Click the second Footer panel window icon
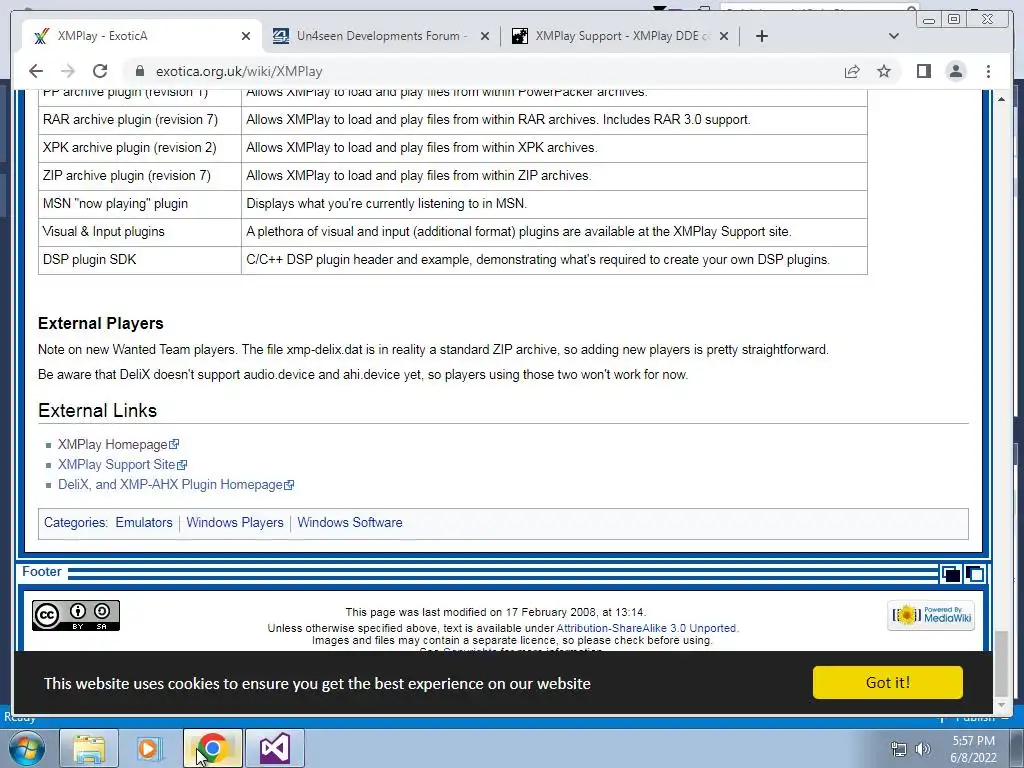This screenshot has height=768, width=1024. pos(975,574)
